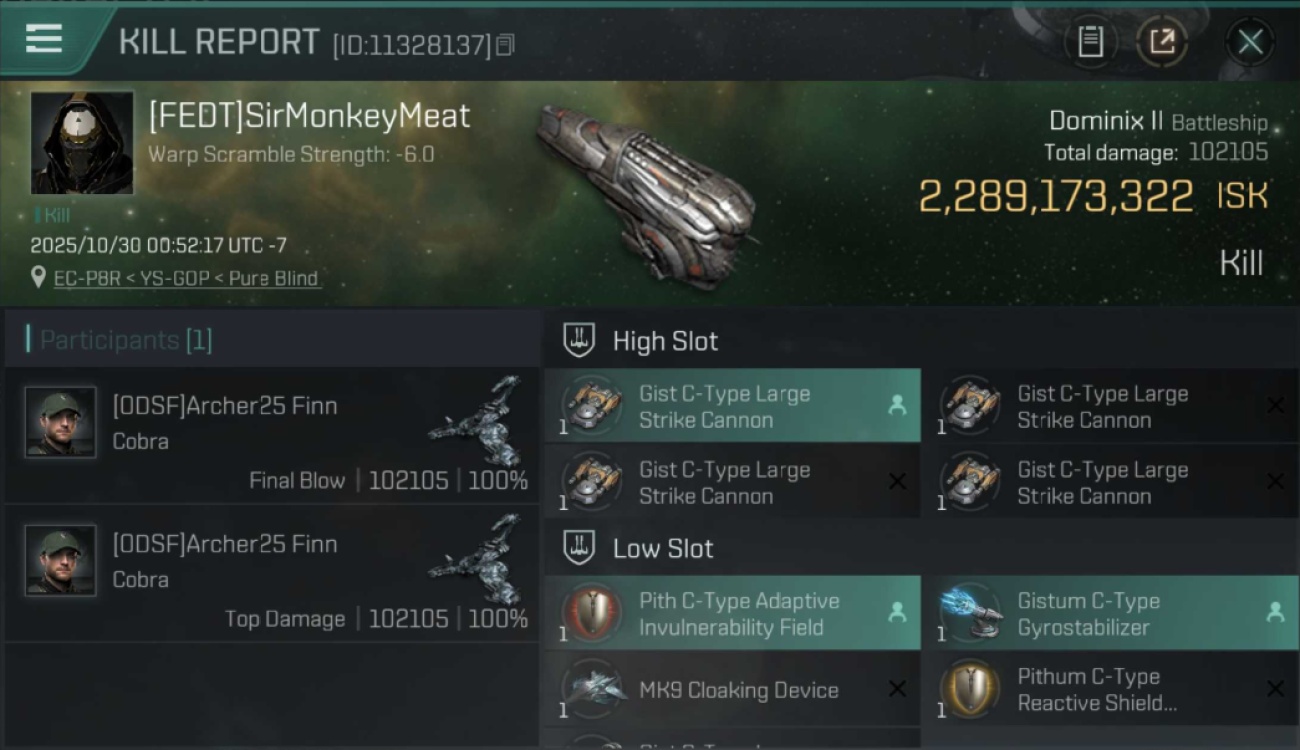Click the Pithum C-Type Reactive Shield icon

tap(971, 689)
